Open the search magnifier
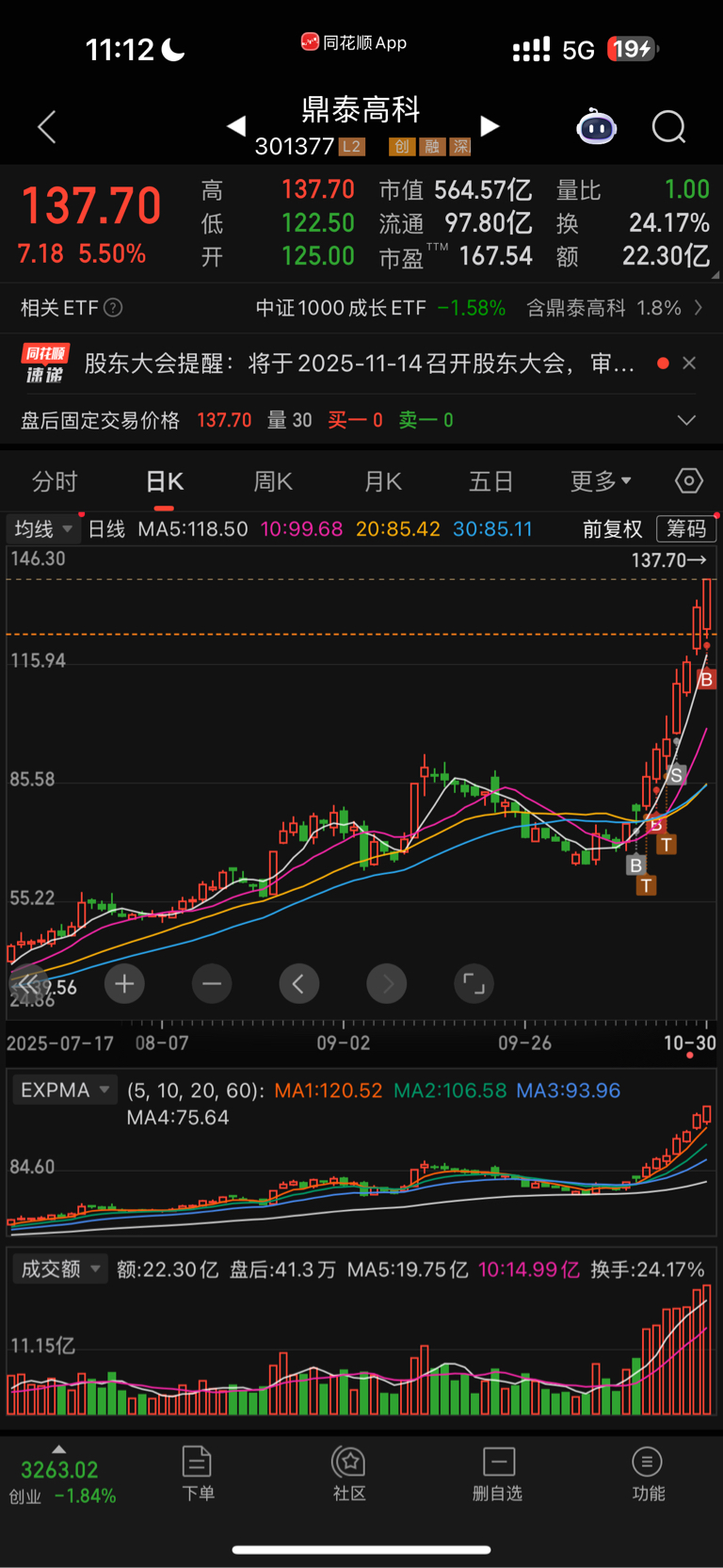The image size is (723, 1568). [669, 126]
